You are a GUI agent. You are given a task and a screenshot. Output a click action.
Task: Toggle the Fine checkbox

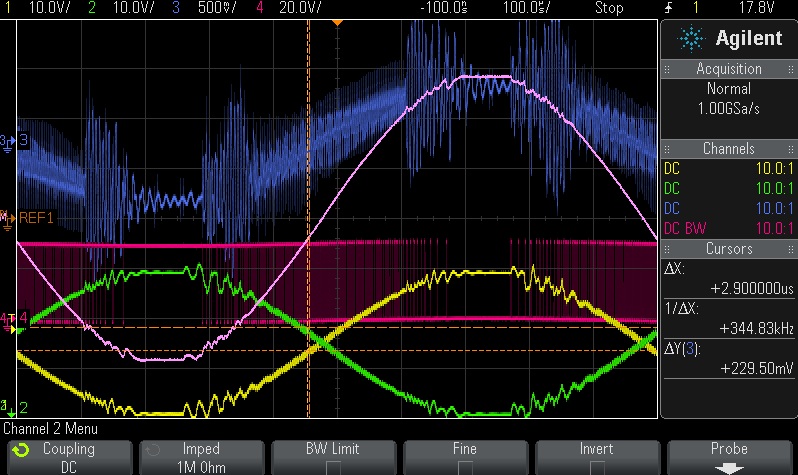coord(465,467)
